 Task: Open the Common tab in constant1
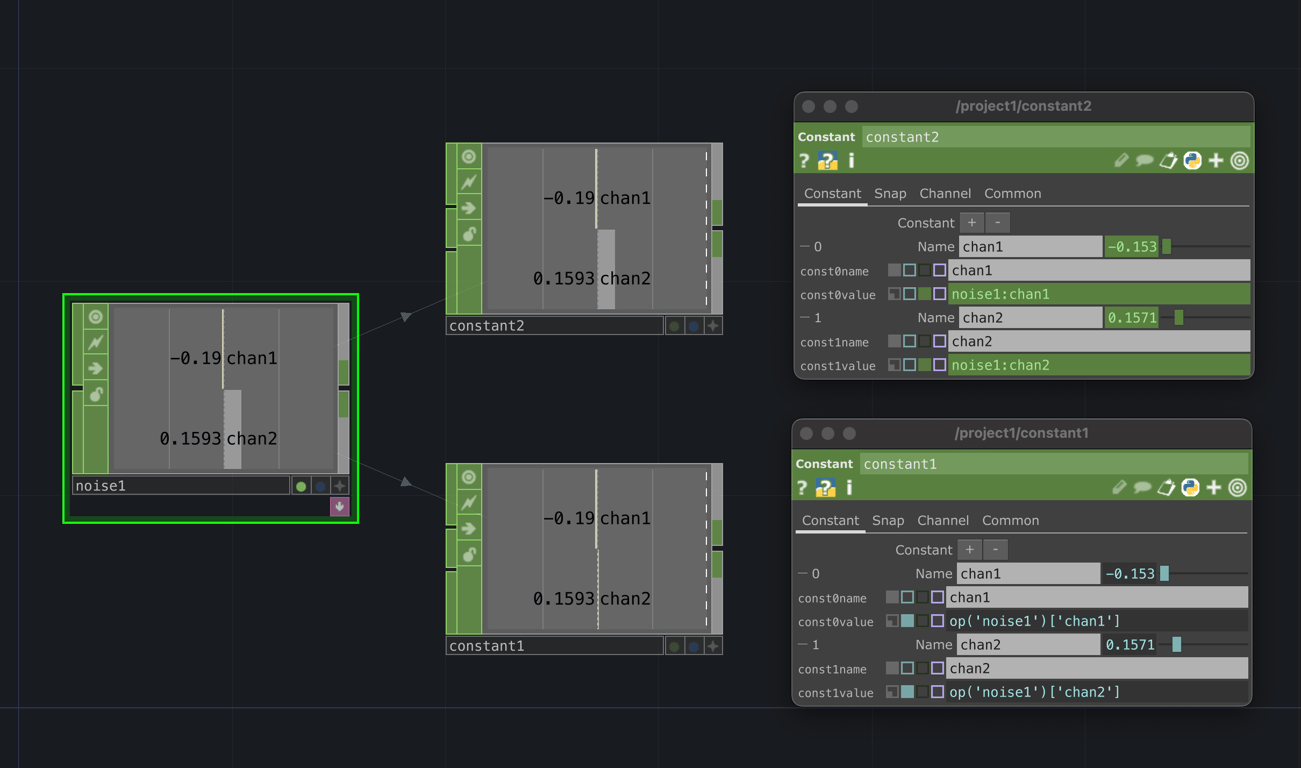(1011, 520)
